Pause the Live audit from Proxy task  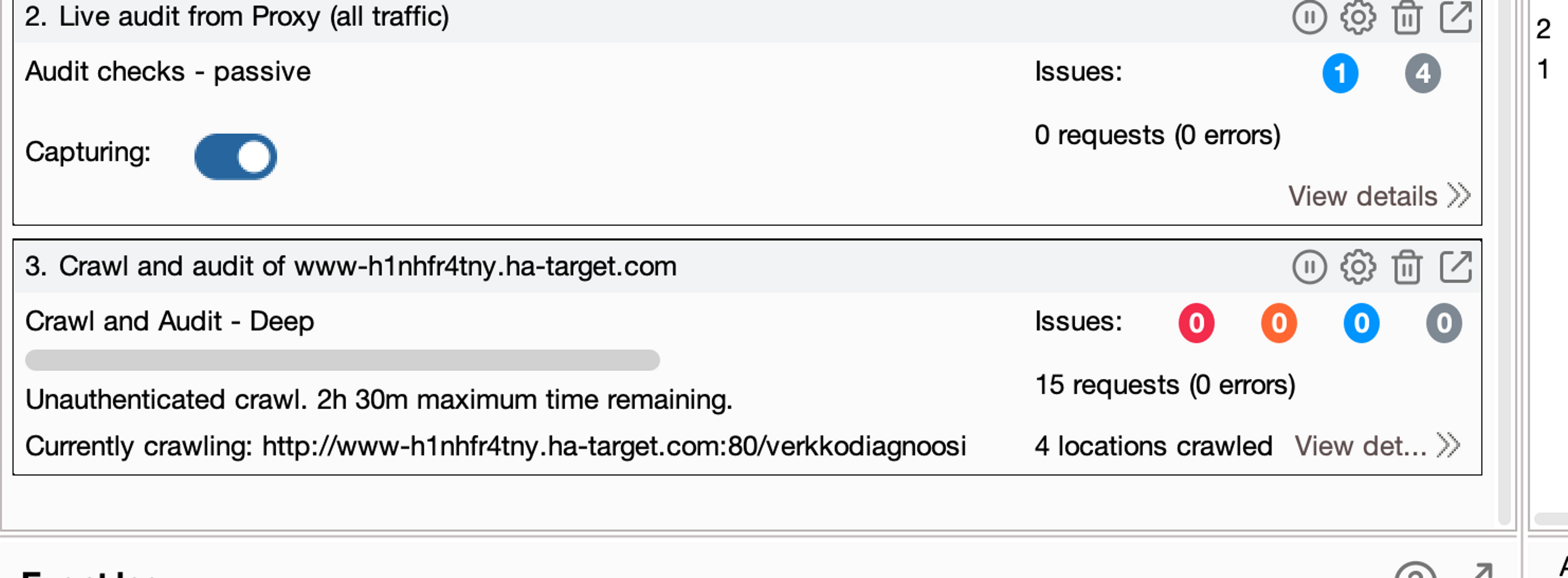click(1309, 17)
